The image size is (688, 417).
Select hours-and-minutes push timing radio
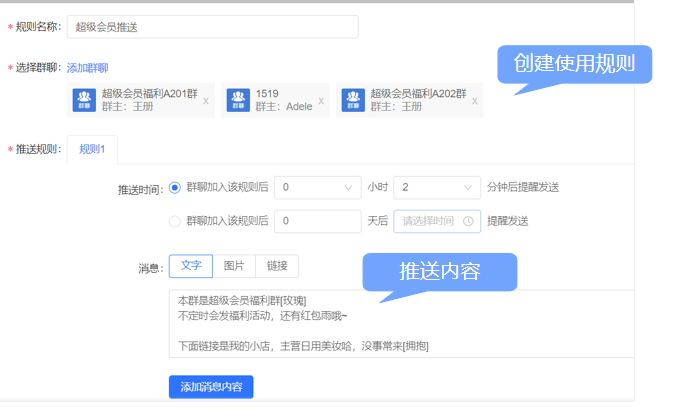click(x=175, y=187)
